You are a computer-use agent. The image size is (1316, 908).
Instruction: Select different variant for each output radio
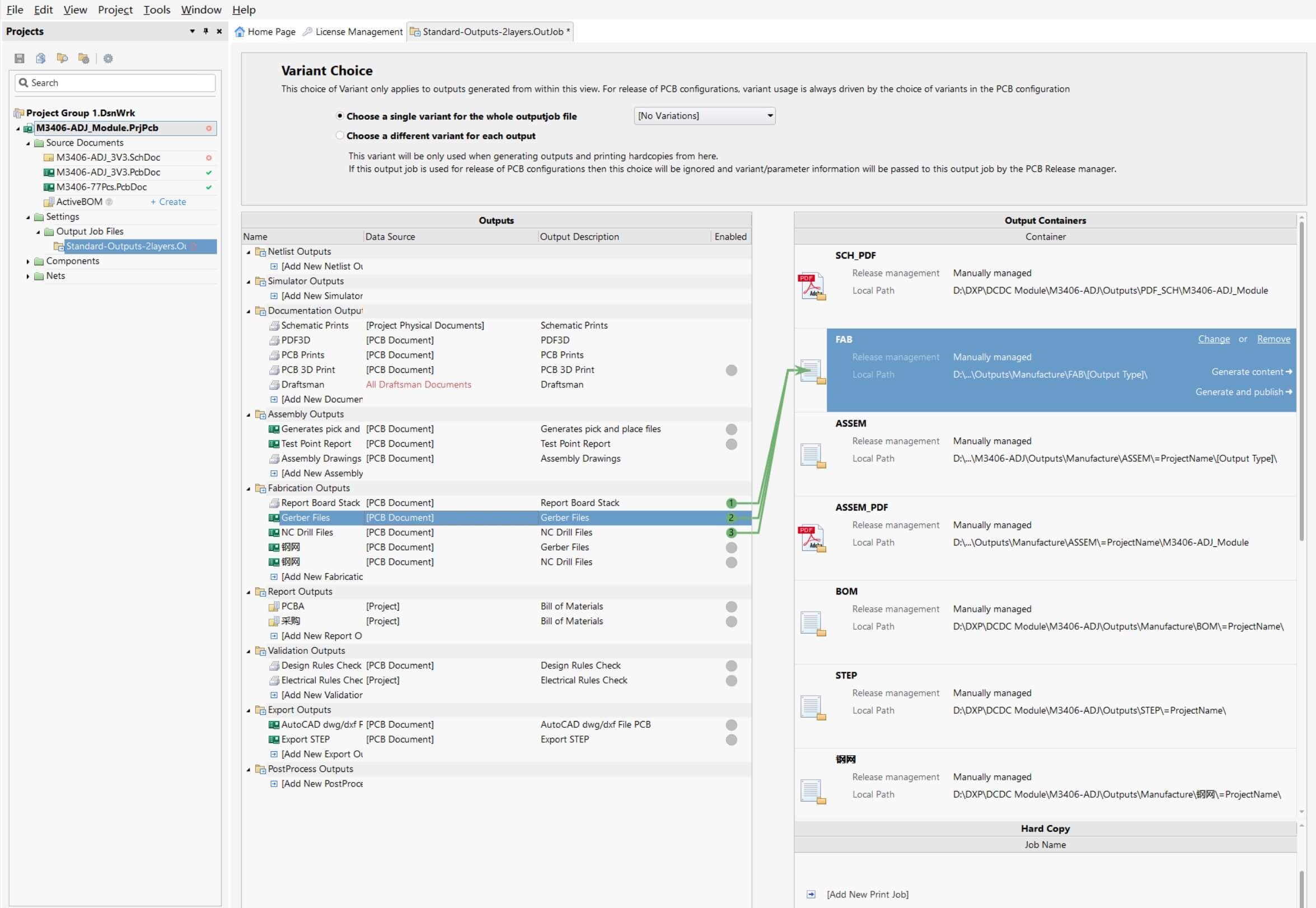[340, 135]
